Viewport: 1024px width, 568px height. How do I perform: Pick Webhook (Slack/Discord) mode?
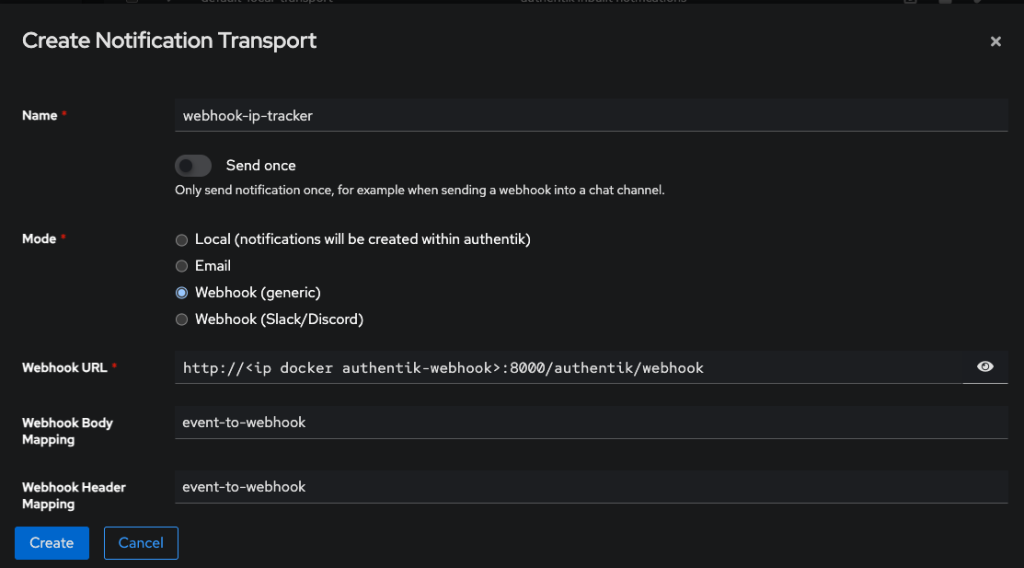tap(181, 320)
